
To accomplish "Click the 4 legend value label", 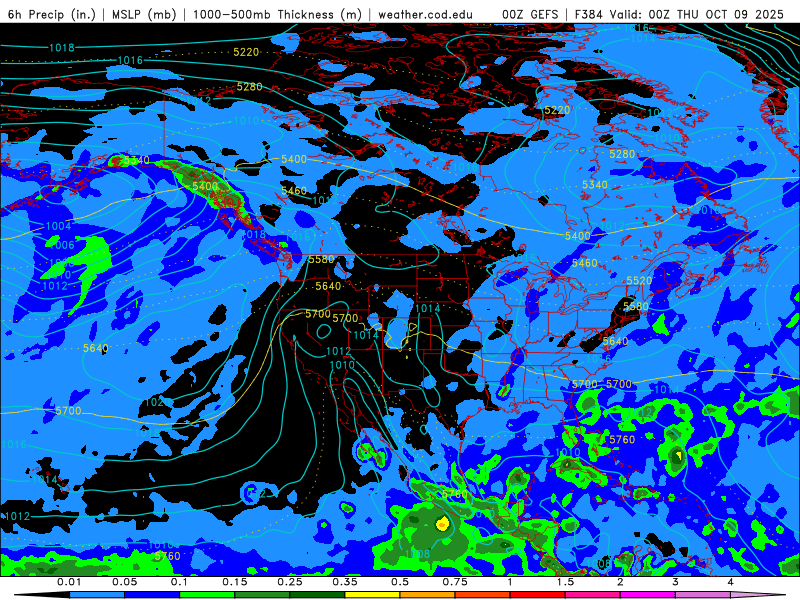I will 730,582.
